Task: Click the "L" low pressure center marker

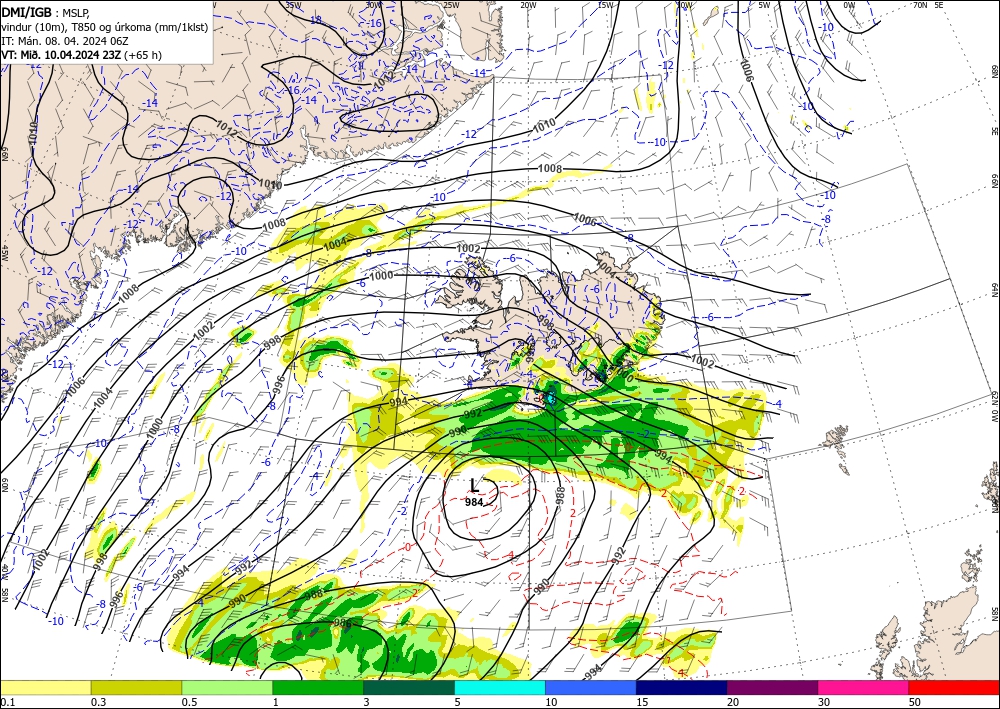Action: 474,486
